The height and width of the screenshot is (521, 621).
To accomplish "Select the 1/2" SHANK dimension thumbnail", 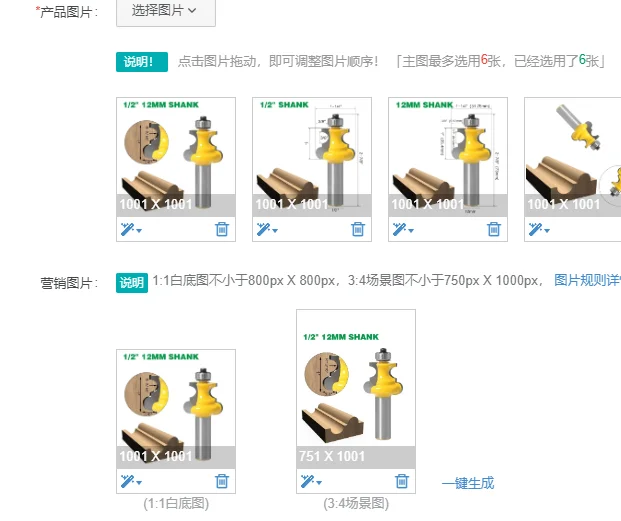I will (x=312, y=157).
